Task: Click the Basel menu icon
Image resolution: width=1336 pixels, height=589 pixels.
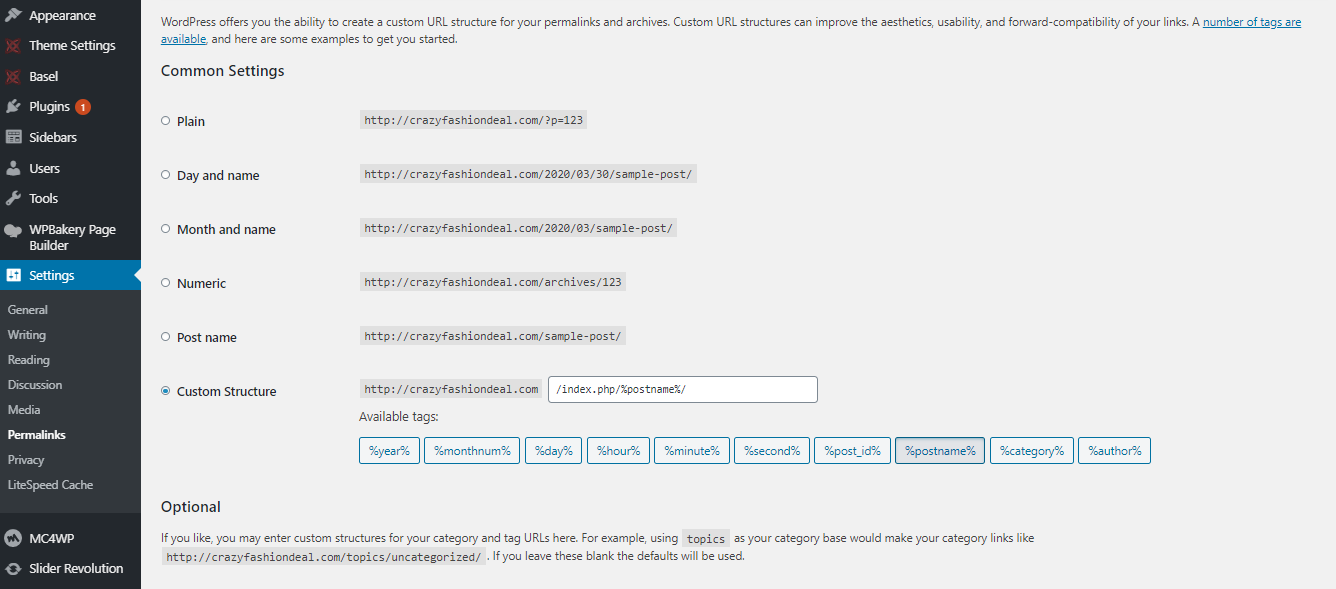Action: coord(13,77)
